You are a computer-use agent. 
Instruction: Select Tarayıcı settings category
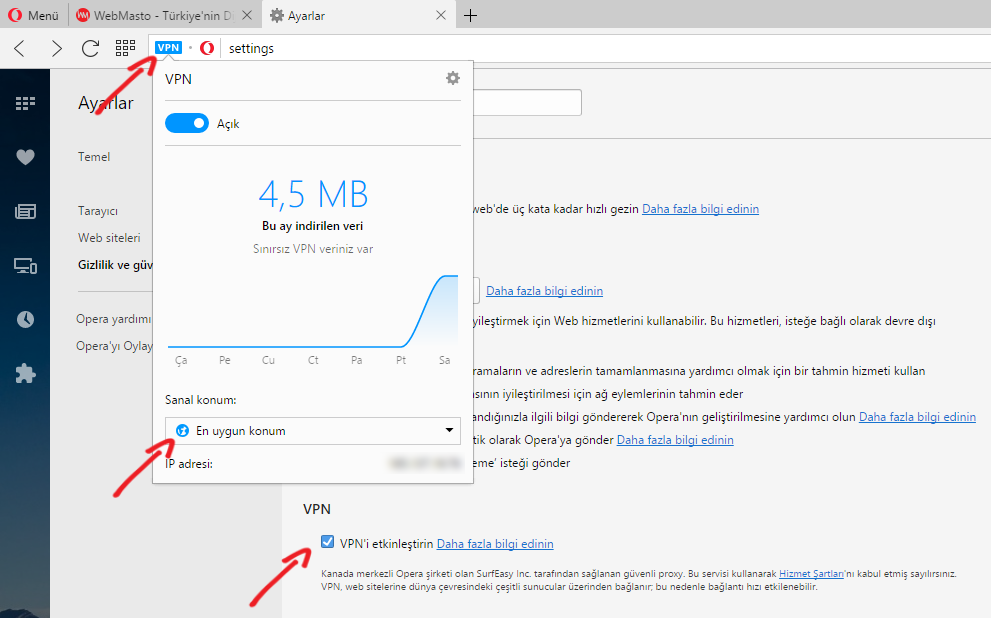(x=98, y=211)
